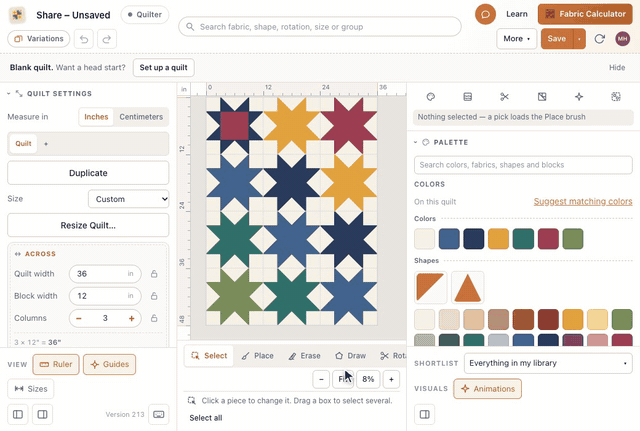
Task: Click the undo arrow icon
Action: 84,39
